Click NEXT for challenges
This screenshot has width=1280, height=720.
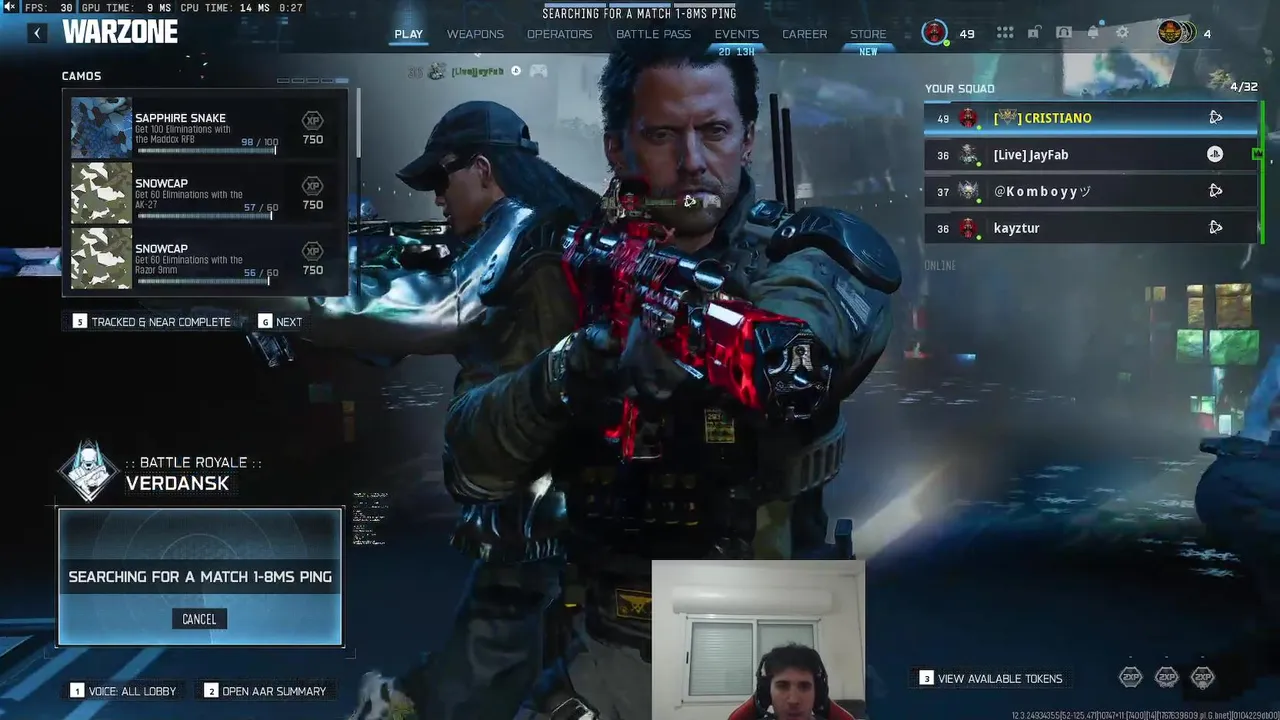pos(280,322)
